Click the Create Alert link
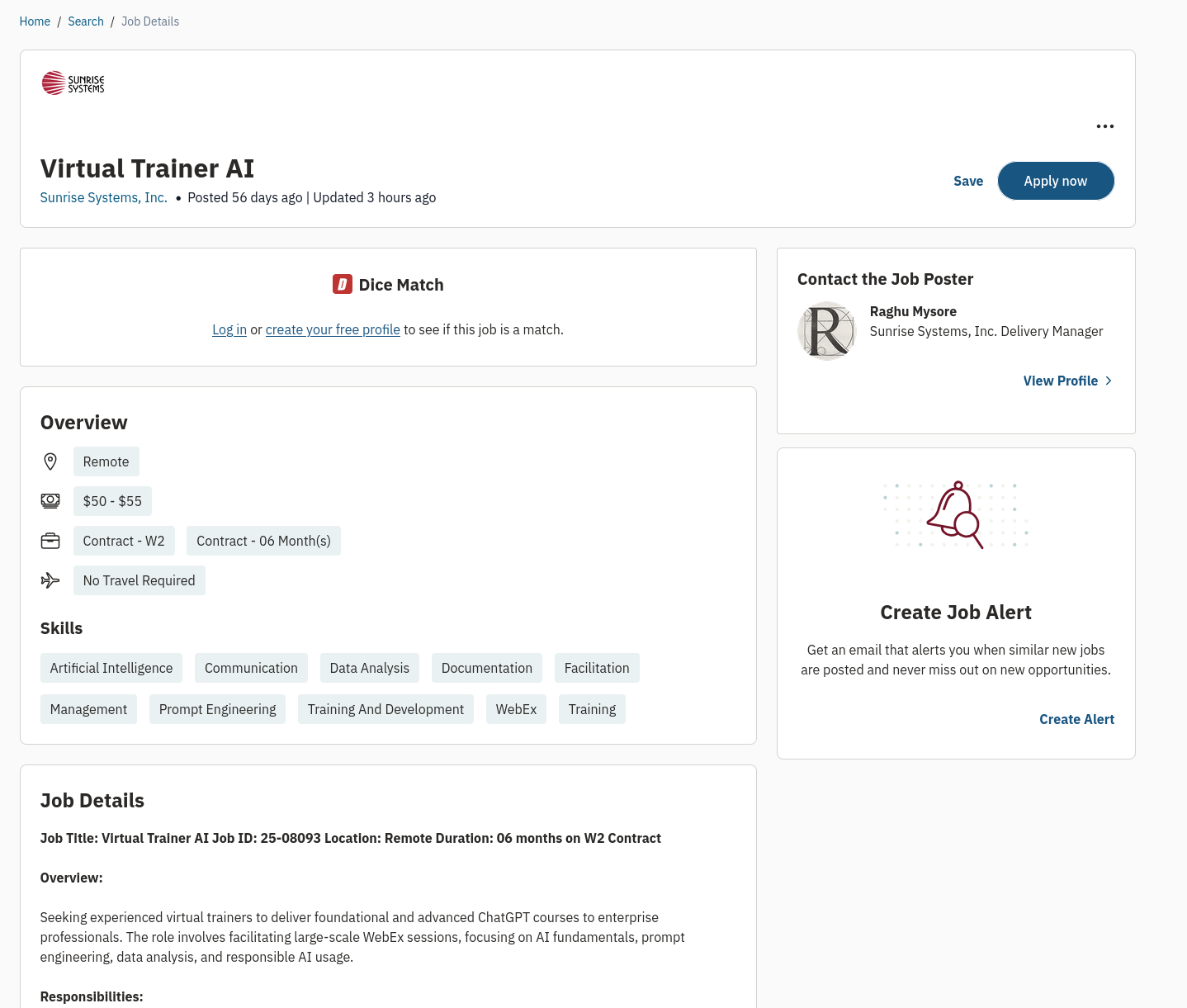 (1076, 719)
